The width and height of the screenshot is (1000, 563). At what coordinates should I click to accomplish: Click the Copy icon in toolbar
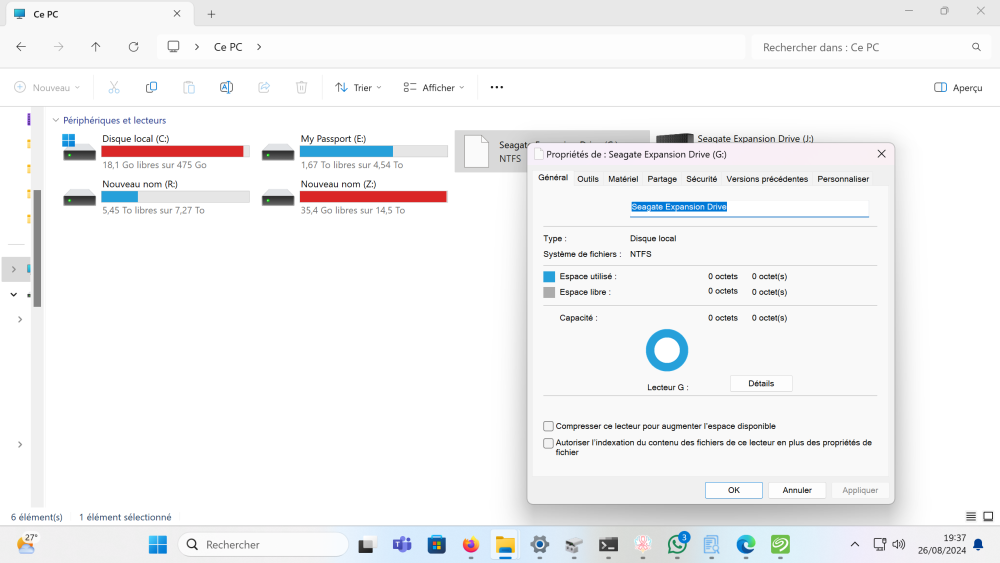(151, 88)
